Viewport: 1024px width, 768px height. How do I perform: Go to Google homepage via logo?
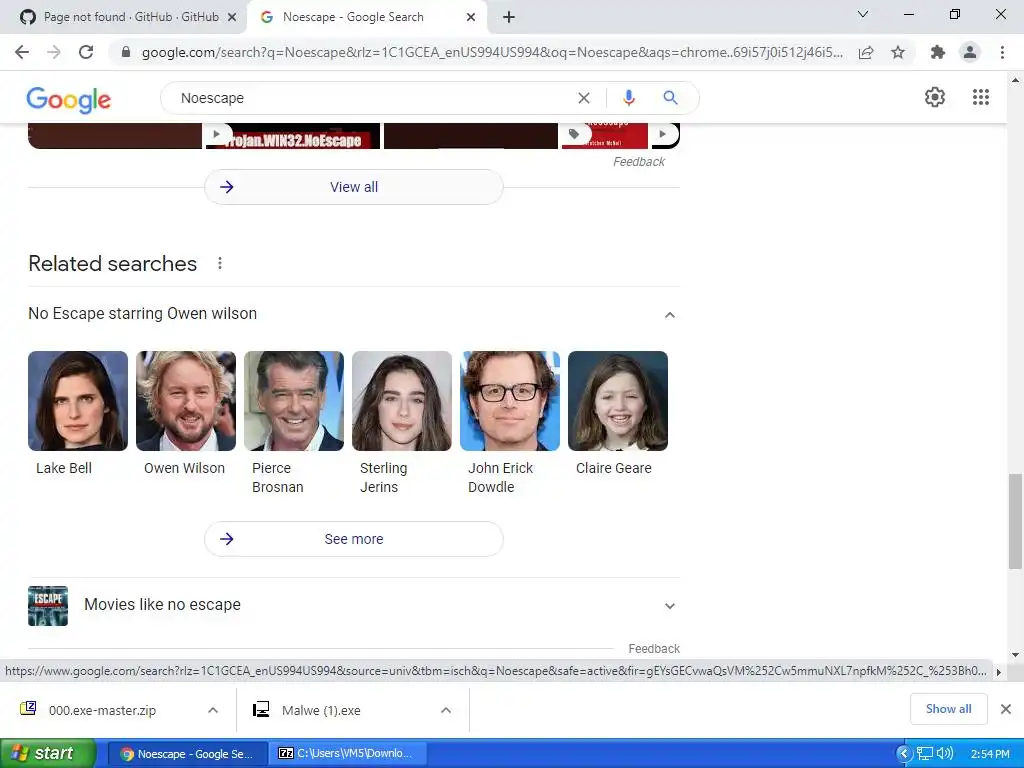tap(69, 99)
